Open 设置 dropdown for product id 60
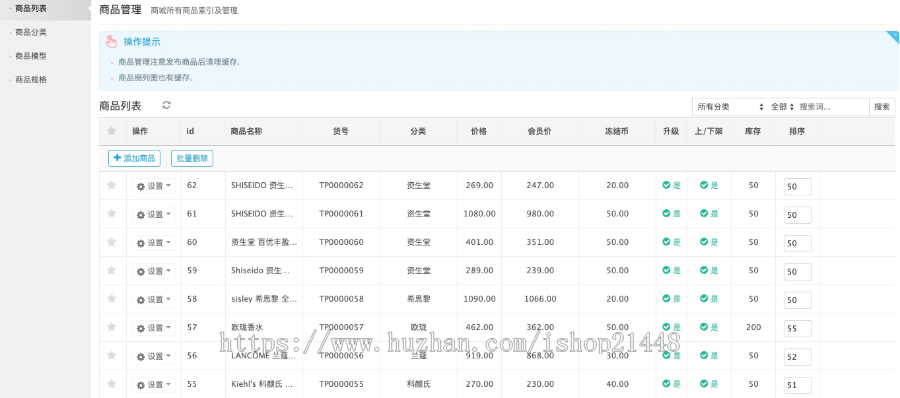Viewport: 900px width, 398px height. [x=154, y=243]
